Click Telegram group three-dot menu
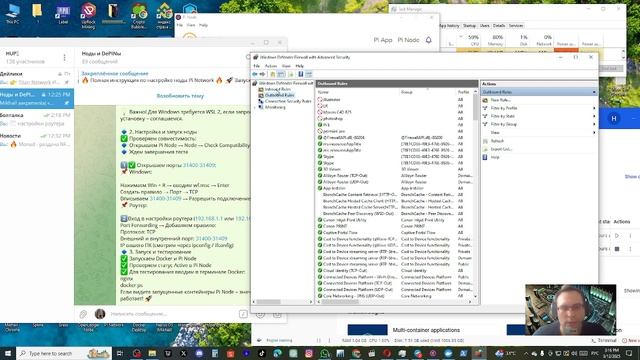Screen dimensions: 640x360 tap(64, 58)
